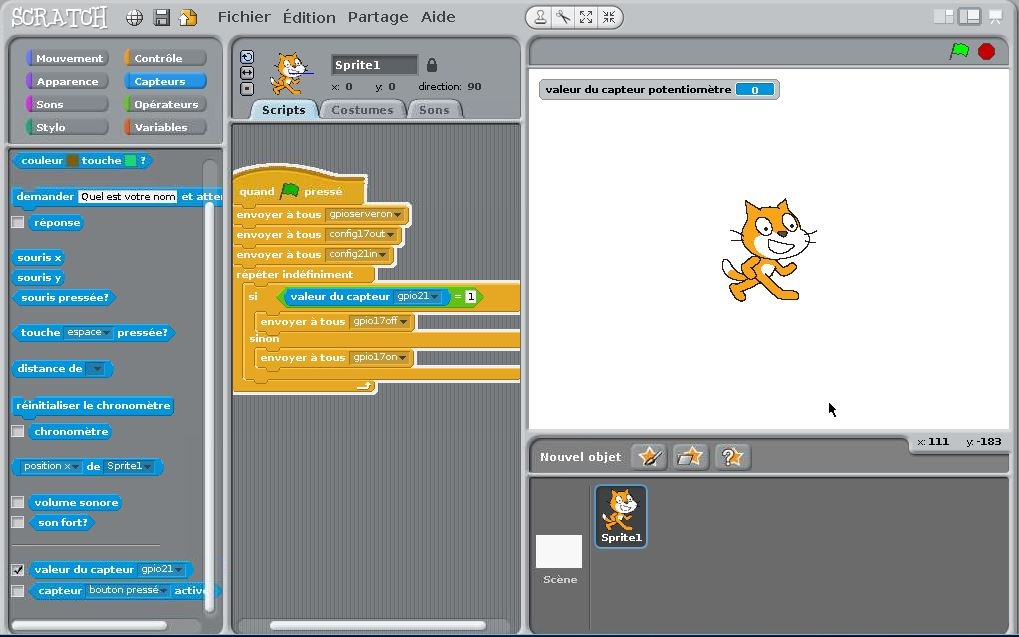Open the Fichier menu

pos(243,17)
